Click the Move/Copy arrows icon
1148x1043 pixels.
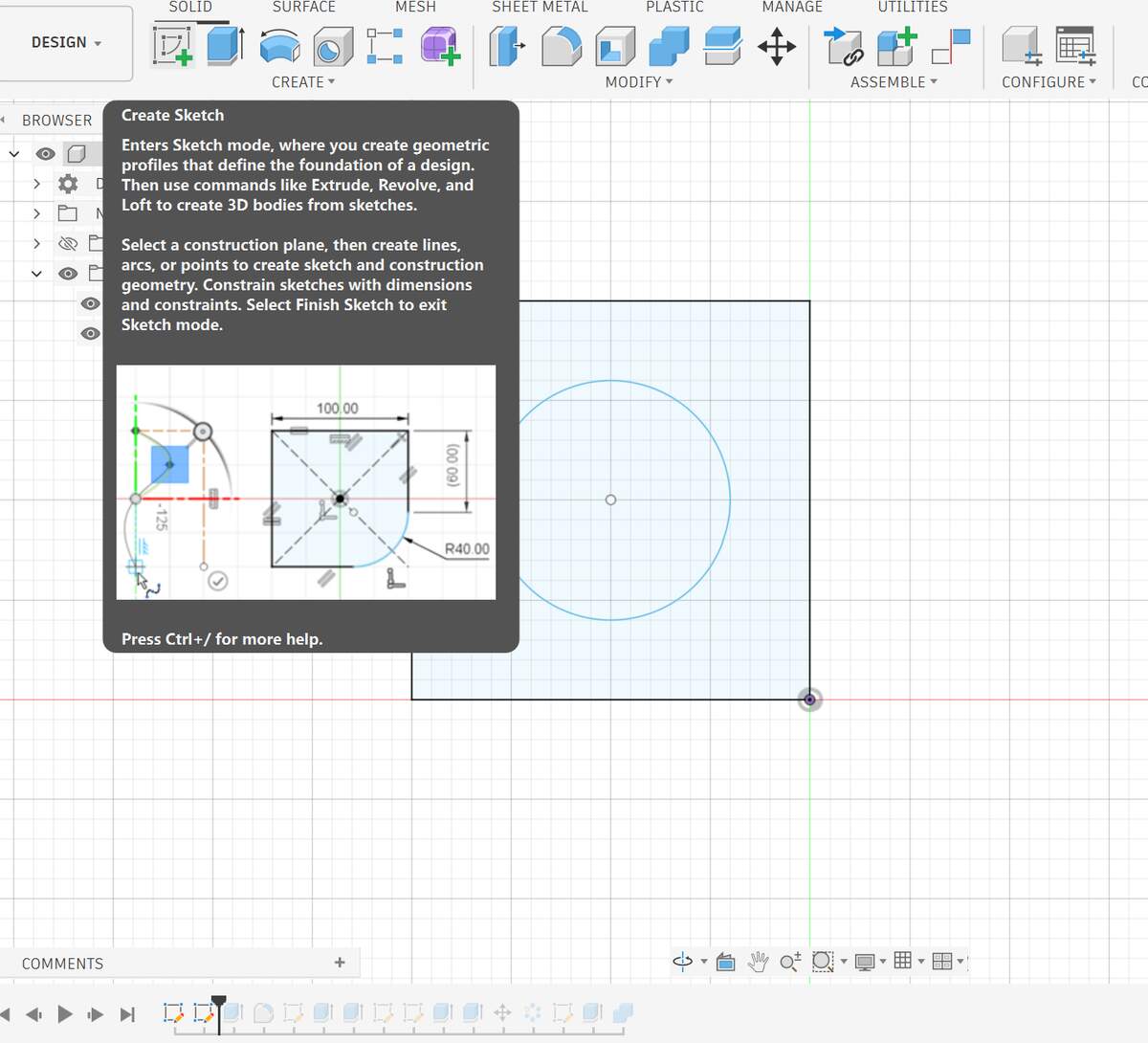776,46
